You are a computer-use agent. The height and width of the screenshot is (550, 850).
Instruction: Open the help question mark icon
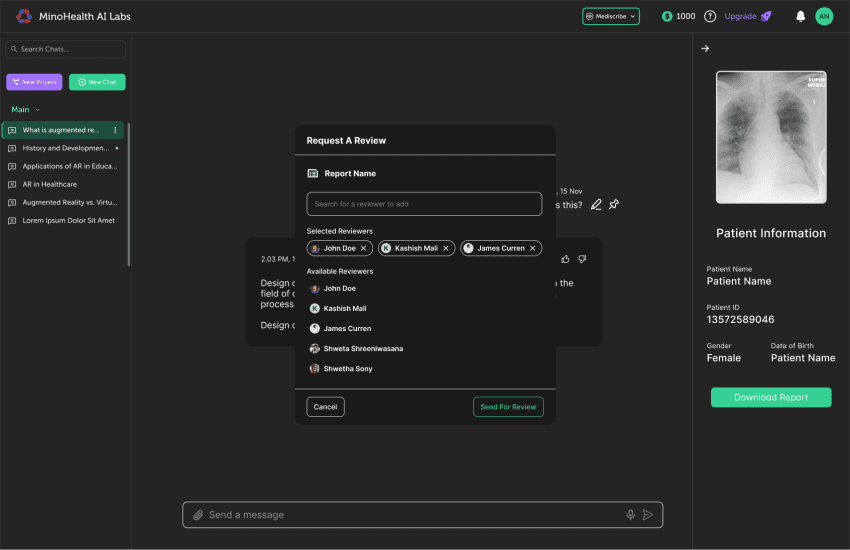point(710,16)
